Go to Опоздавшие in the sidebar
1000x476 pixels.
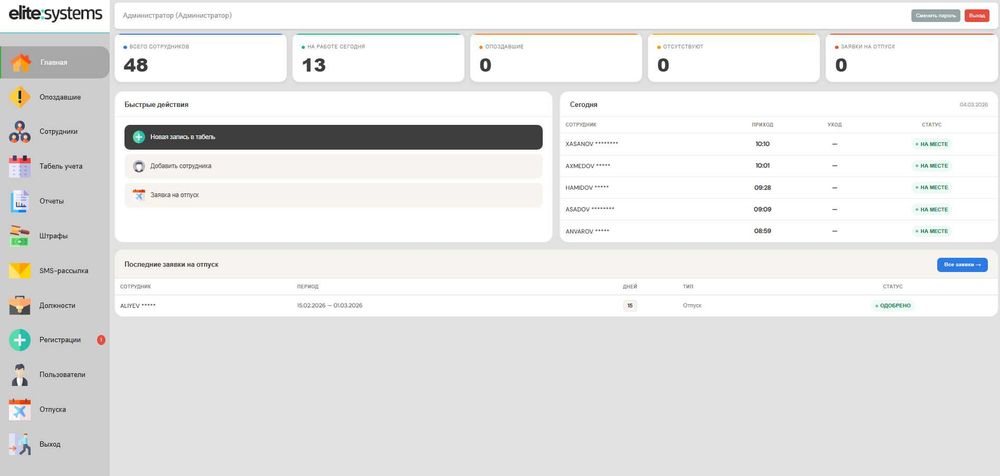(55, 97)
